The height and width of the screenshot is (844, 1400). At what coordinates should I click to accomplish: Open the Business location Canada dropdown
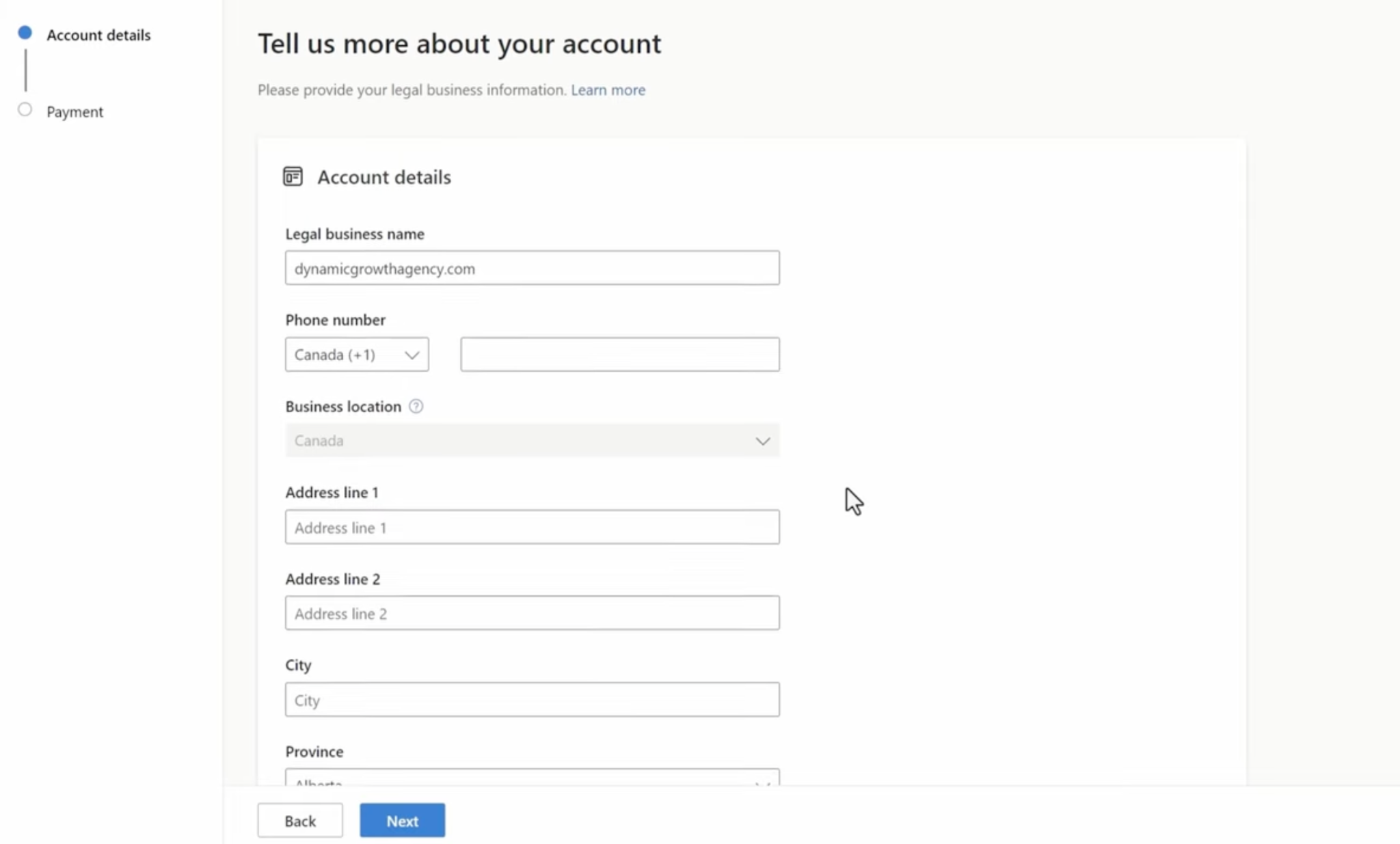532,440
